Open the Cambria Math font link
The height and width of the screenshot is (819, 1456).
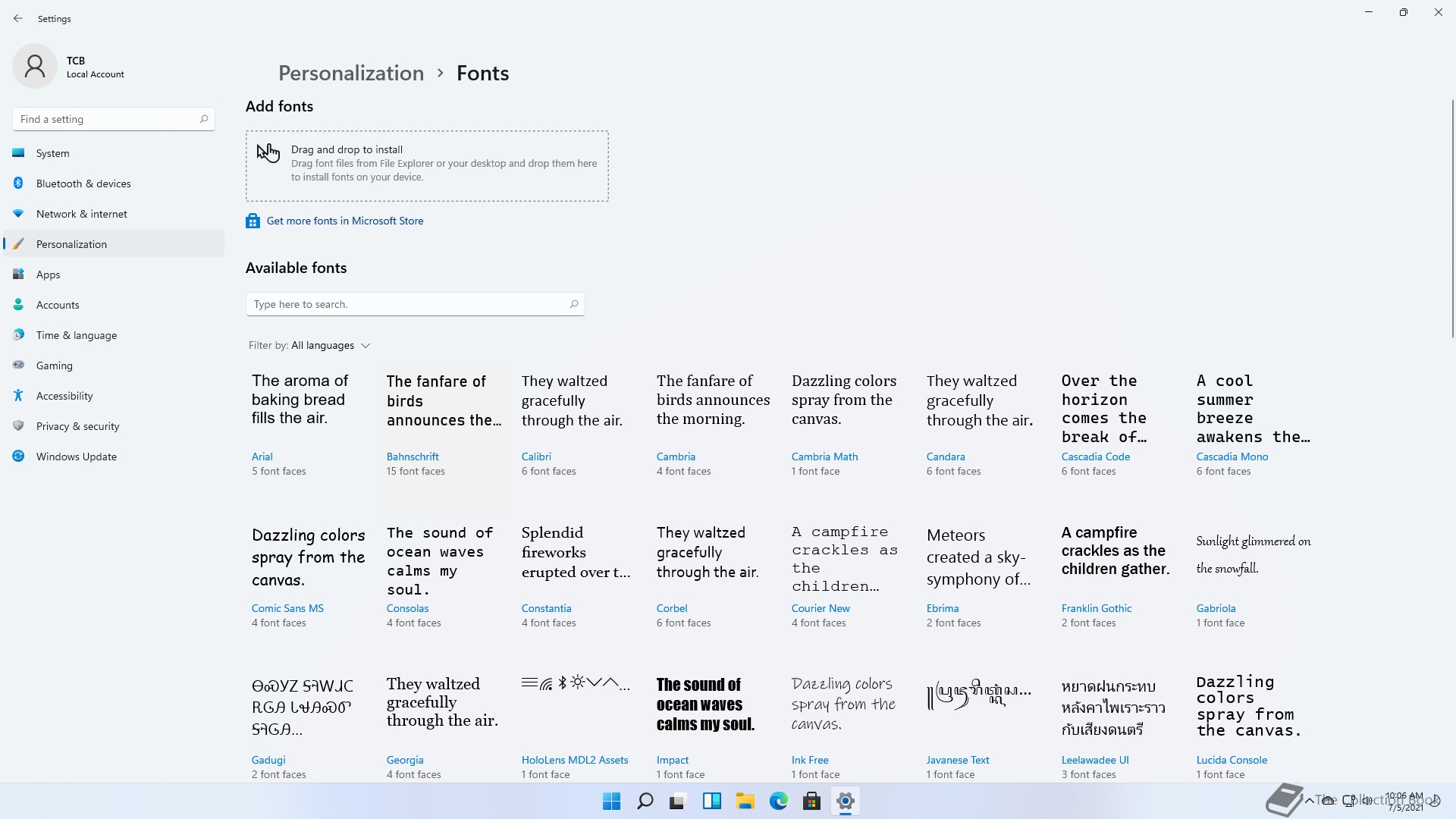[824, 457]
